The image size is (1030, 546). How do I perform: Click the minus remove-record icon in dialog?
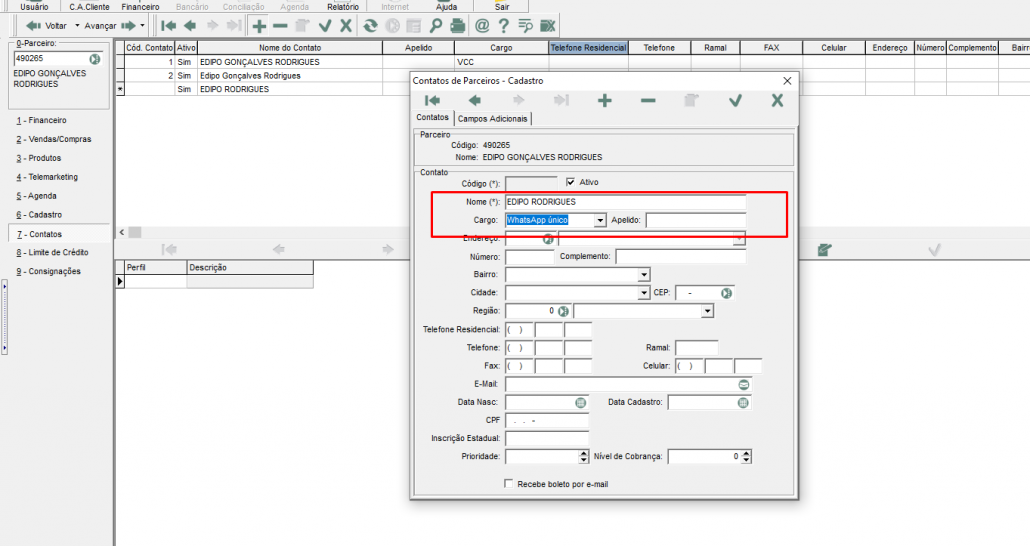pos(648,101)
